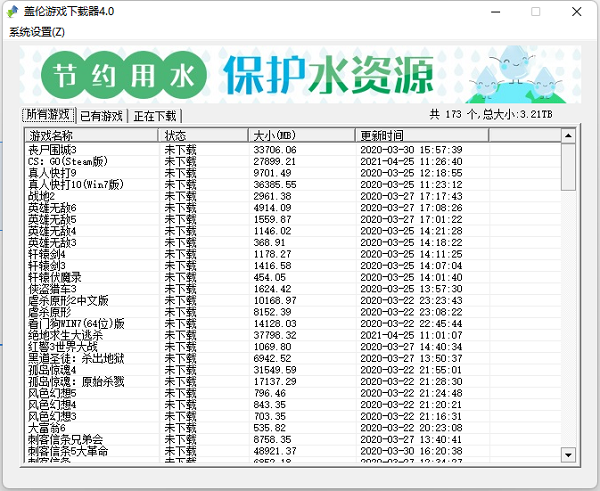Click update time 2021-04-25 11:01:07

[411, 335]
